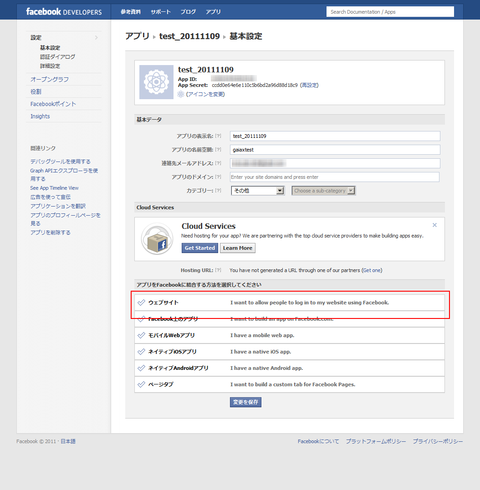Image resolution: width=480 pixels, height=490 pixels.
Task: Open the アプリ top navigation item
Action: (x=213, y=12)
